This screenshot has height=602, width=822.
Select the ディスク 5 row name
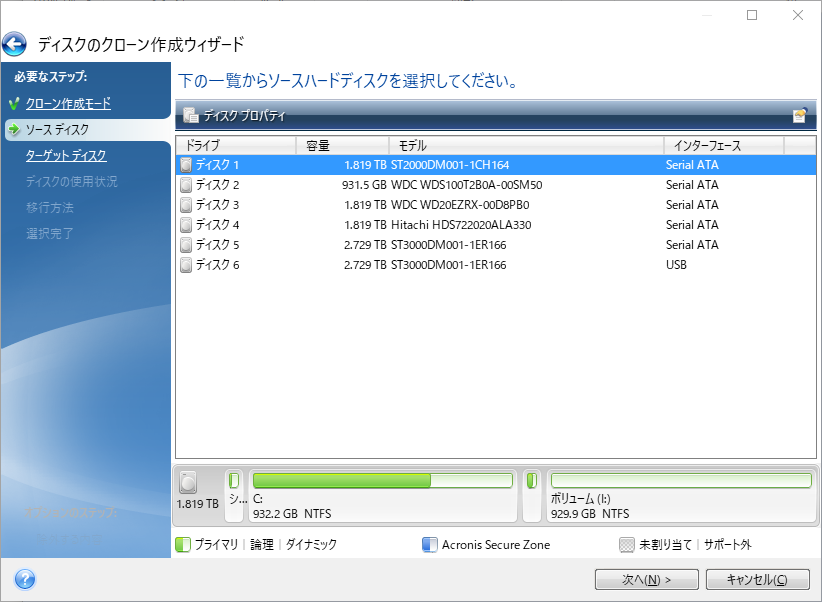[x=218, y=245]
